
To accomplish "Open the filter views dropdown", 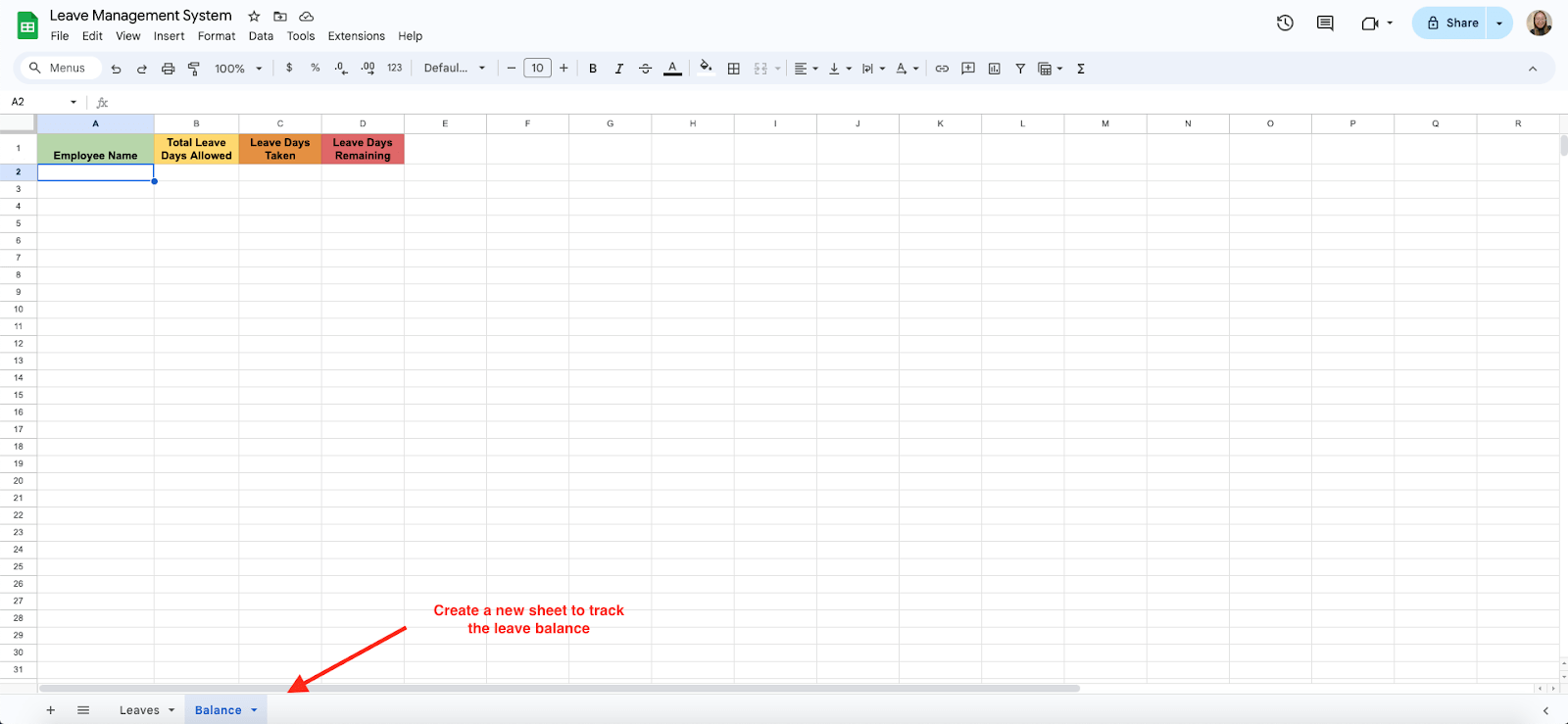I will click(1051, 69).
